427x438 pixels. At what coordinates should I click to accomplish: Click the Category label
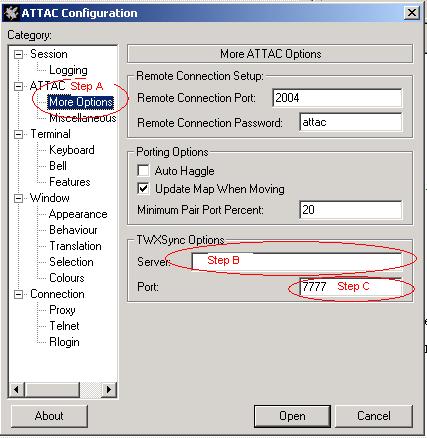coord(29,35)
